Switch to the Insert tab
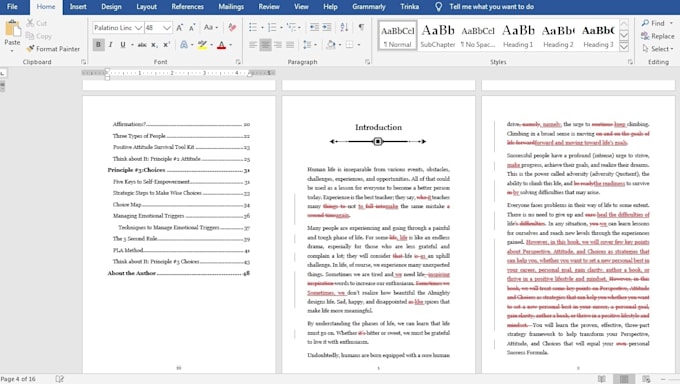This screenshot has height=384, width=680. coord(78,7)
